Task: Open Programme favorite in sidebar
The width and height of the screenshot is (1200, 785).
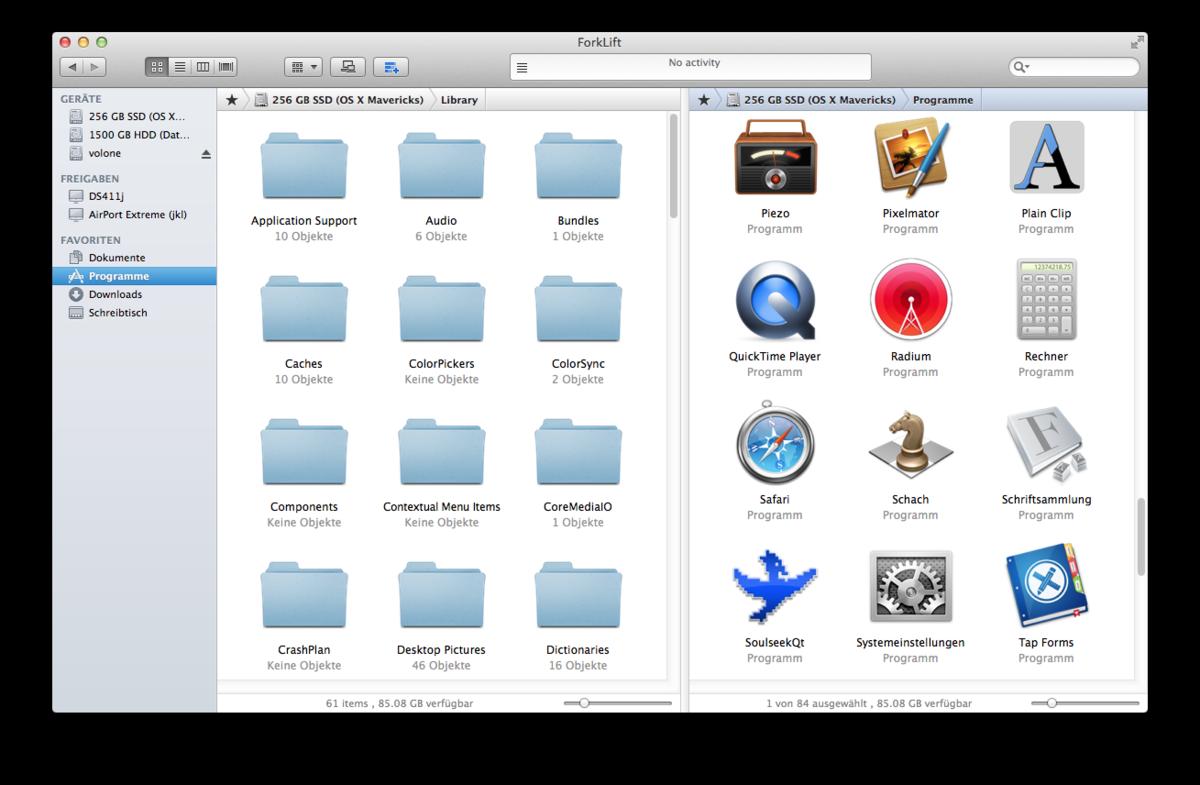Action: pos(134,276)
